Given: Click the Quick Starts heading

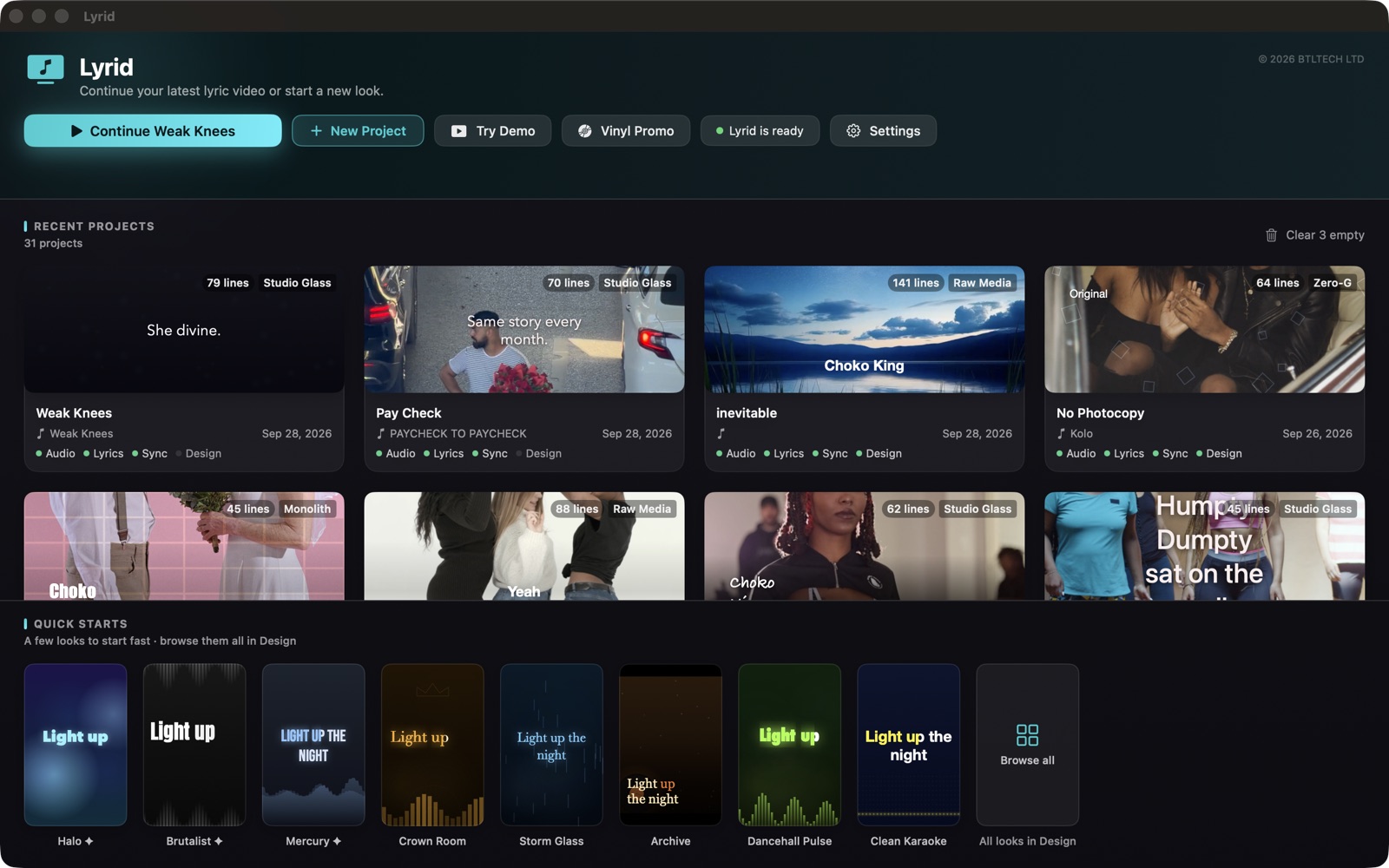Looking at the screenshot, I should pyautogui.click(x=81, y=623).
